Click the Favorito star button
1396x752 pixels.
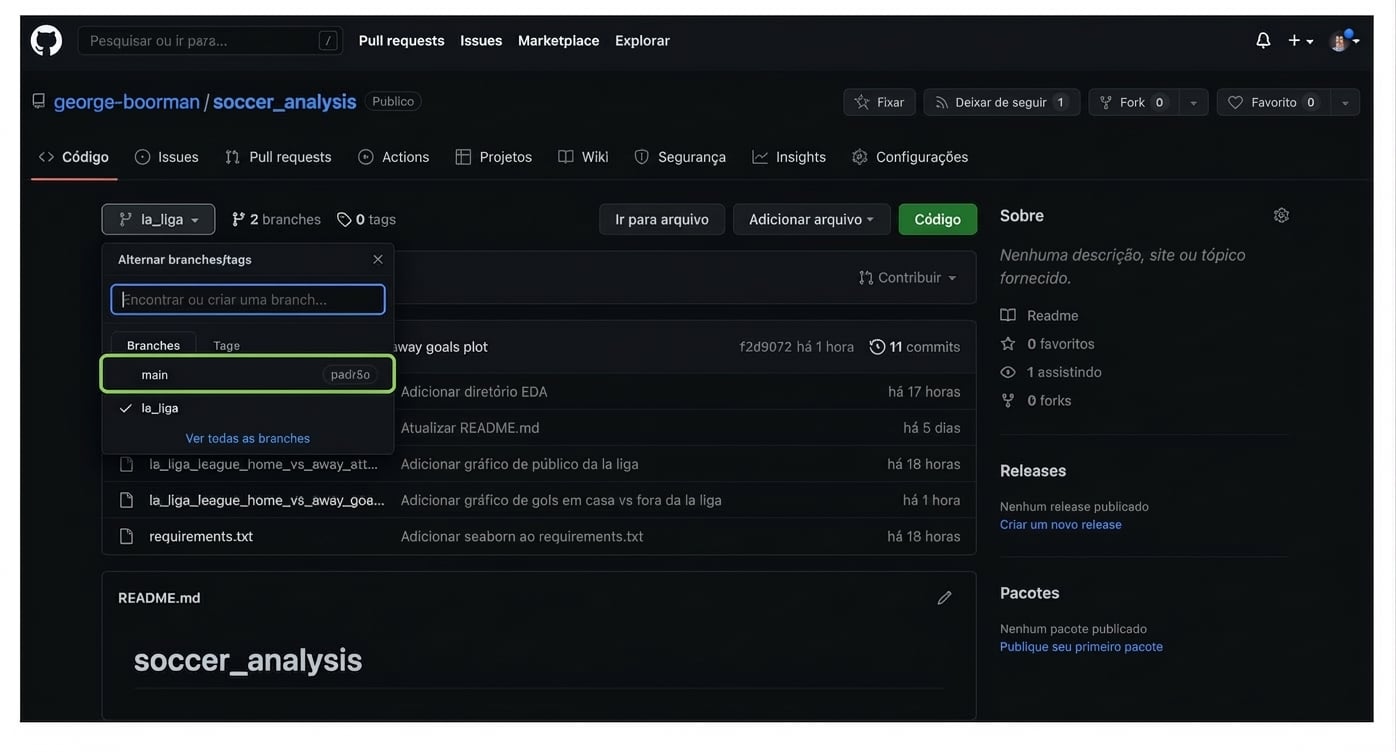1273,102
